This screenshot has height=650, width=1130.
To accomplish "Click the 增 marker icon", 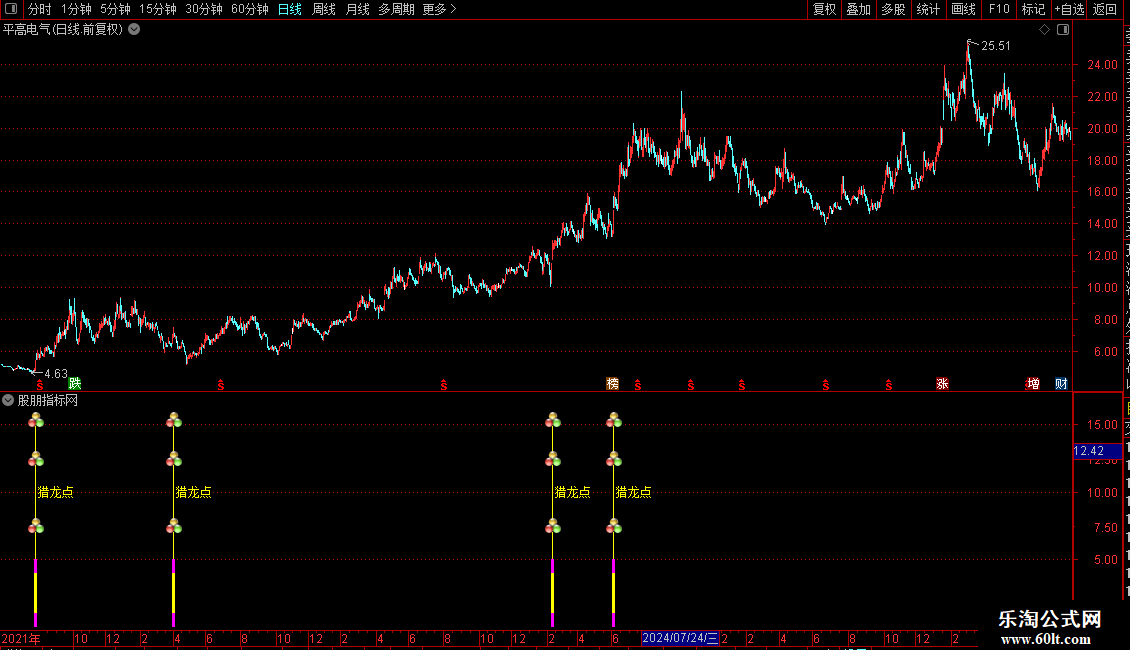I will [1033, 383].
